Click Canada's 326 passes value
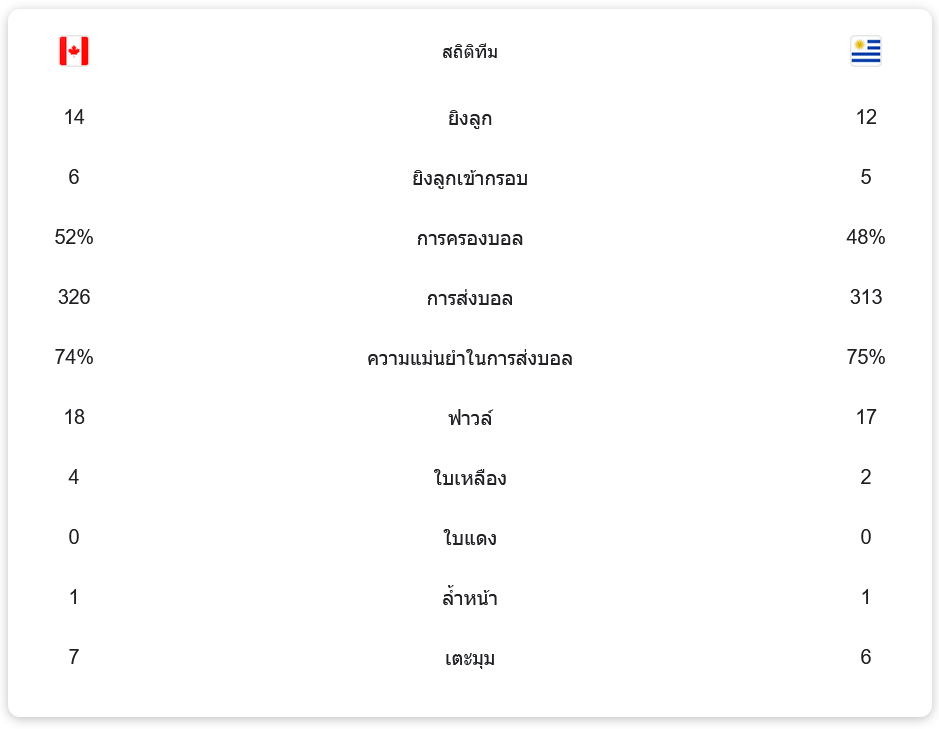Viewport: 939px width, 729px height. coord(74,297)
